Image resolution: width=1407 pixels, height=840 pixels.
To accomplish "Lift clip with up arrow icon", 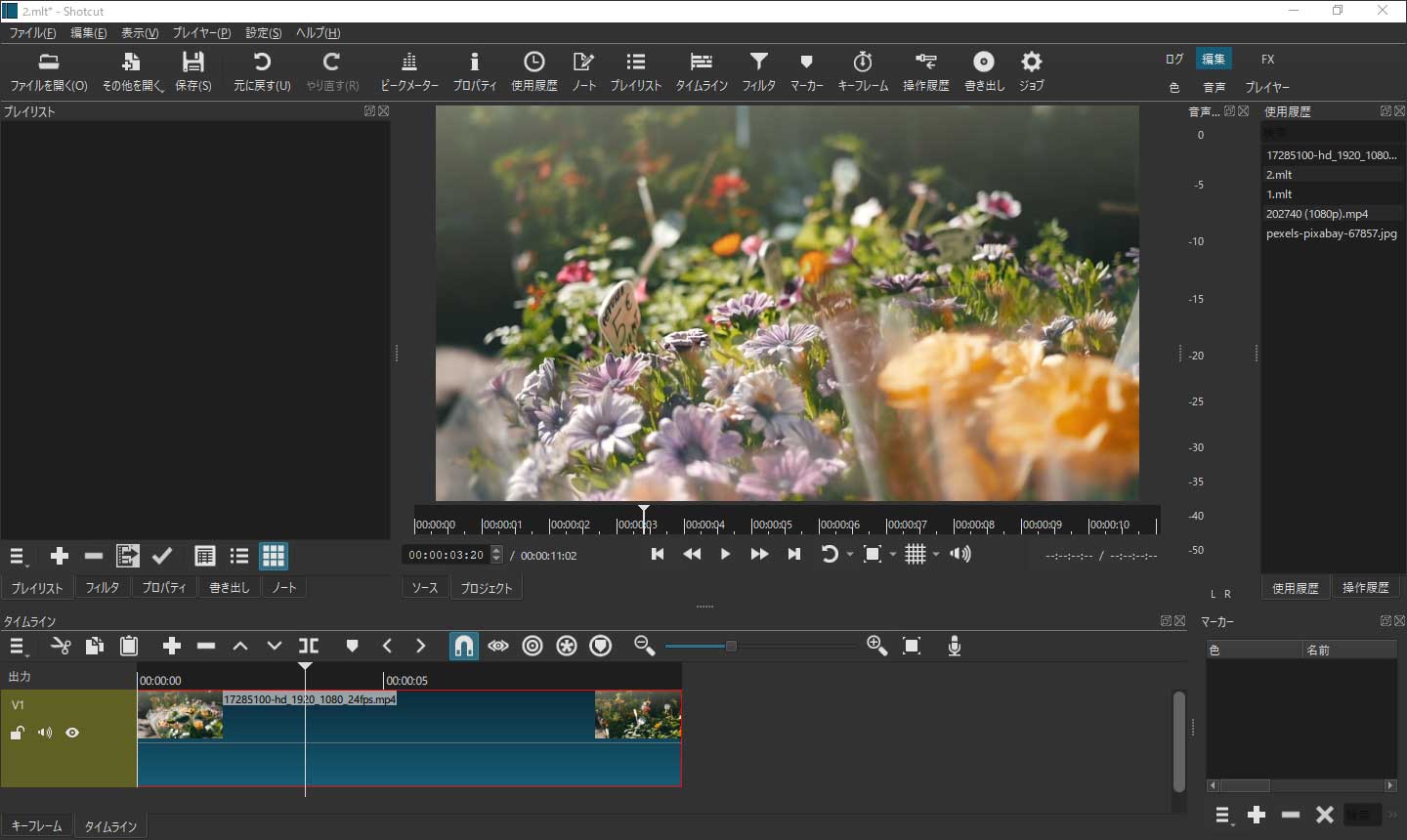I will [x=240, y=646].
